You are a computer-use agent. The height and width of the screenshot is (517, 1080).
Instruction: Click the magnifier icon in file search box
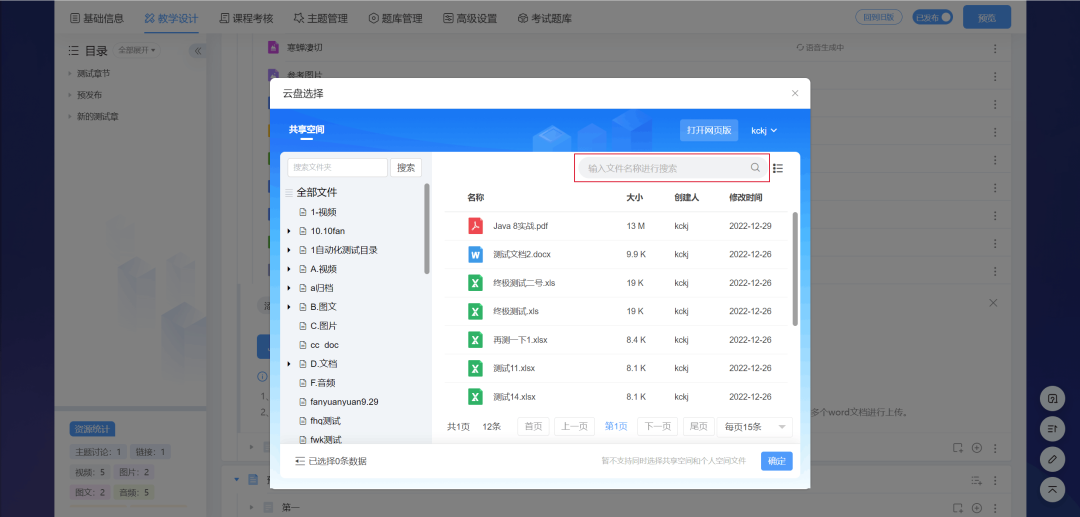(x=755, y=167)
